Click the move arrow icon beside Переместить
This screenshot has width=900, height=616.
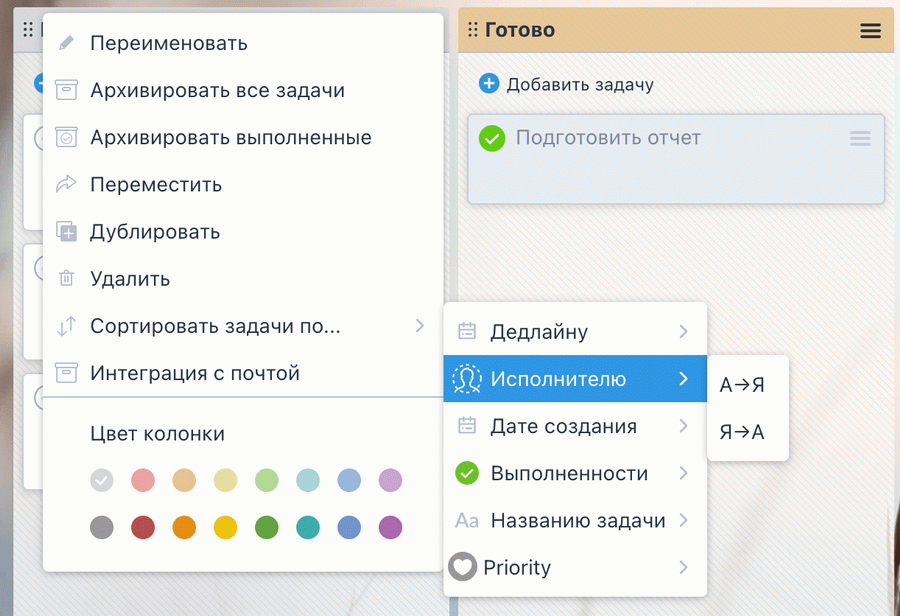pyautogui.click(x=66, y=185)
